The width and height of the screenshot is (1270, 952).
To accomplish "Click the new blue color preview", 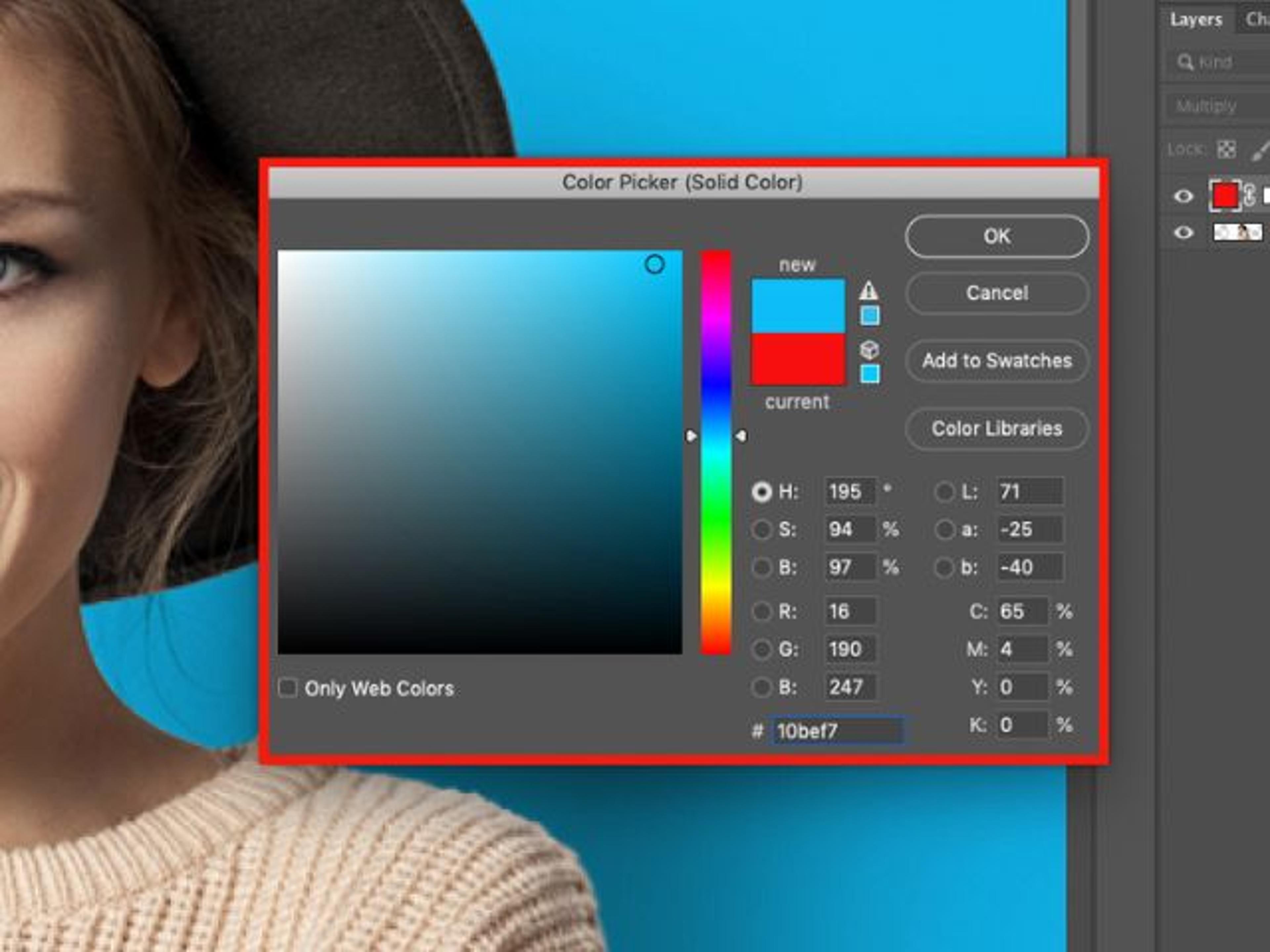I will (x=798, y=306).
